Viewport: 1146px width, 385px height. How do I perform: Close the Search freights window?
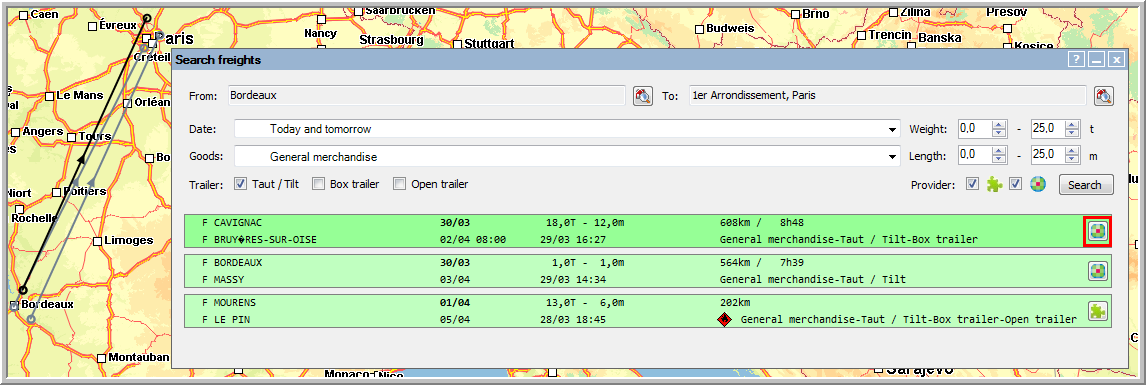[1116, 60]
